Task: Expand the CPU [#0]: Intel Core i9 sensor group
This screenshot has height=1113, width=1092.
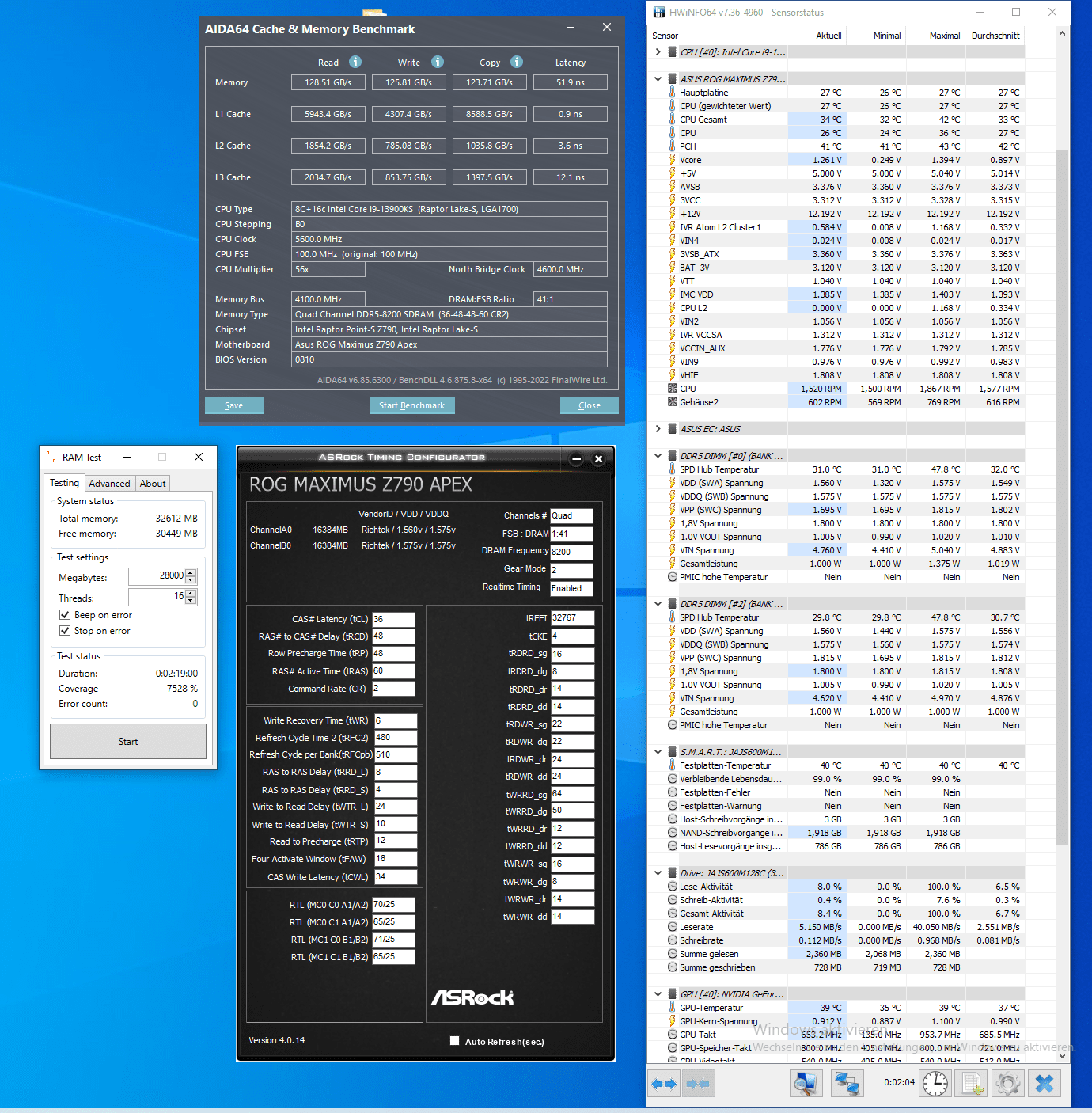Action: (x=658, y=52)
